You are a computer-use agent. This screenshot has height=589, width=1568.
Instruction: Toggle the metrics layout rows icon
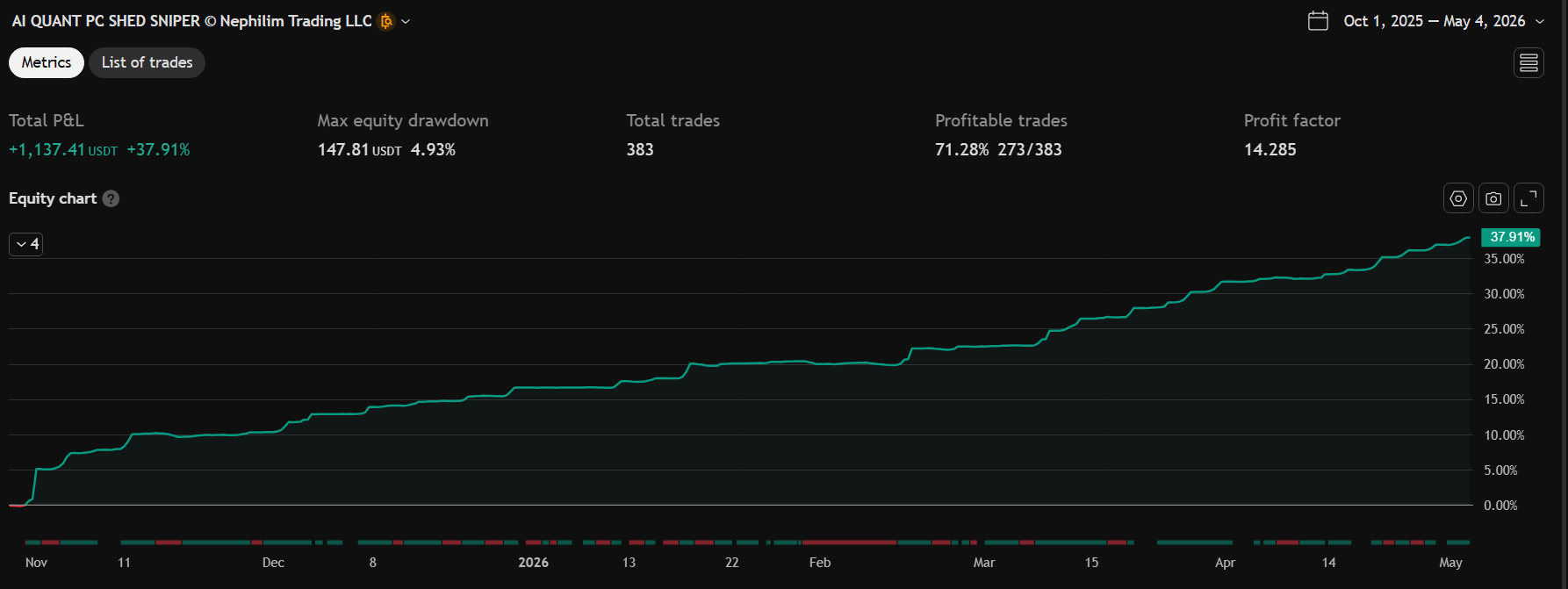tap(1528, 62)
